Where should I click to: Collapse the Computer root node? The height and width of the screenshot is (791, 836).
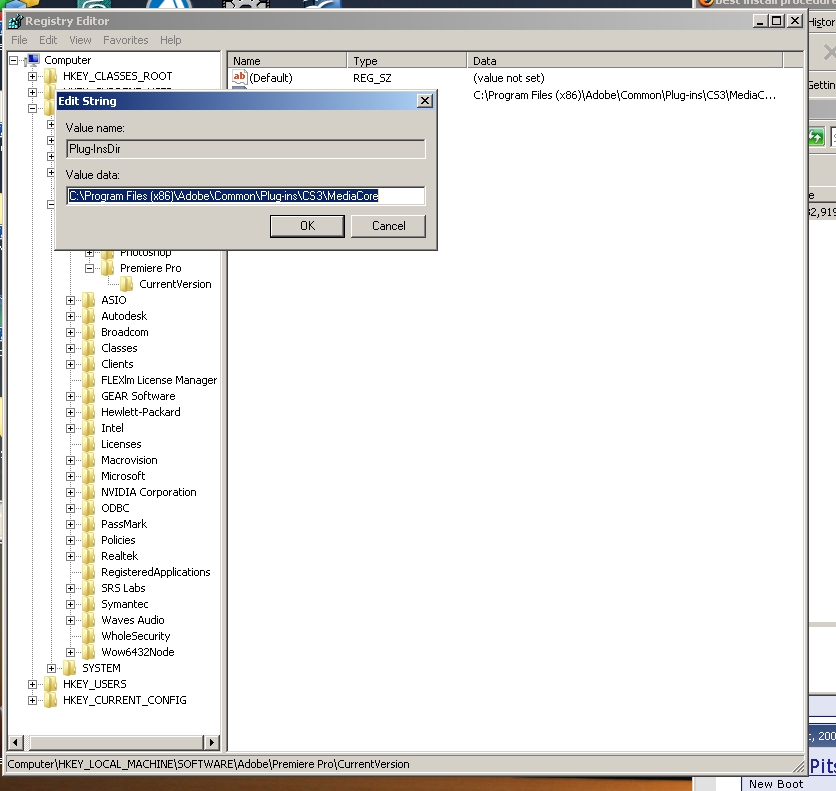[14, 60]
